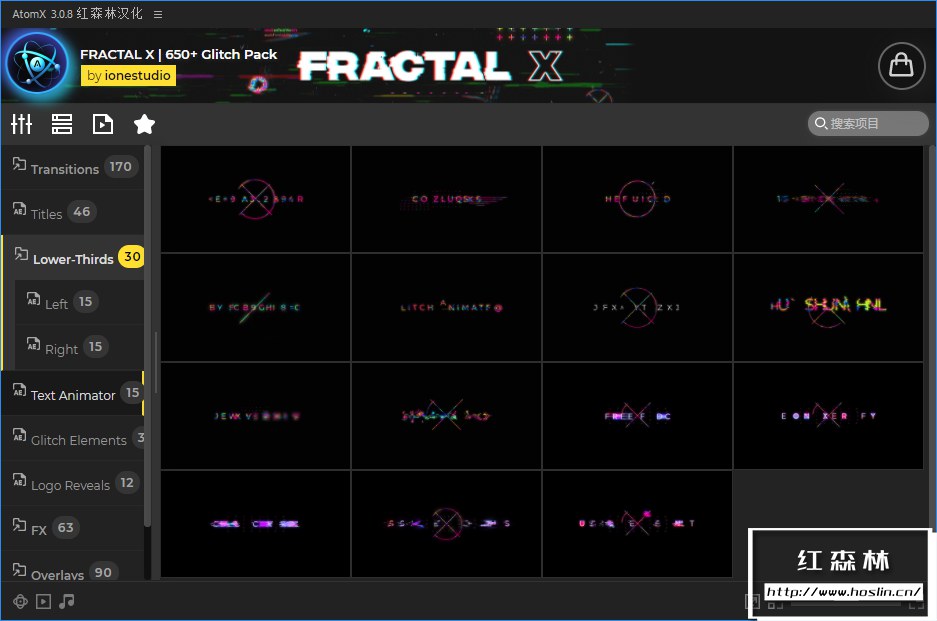This screenshot has height=621, width=937.
Task: Select the "CO ZLUQSKS" glitch preset thumbnail
Action: [x=446, y=199]
